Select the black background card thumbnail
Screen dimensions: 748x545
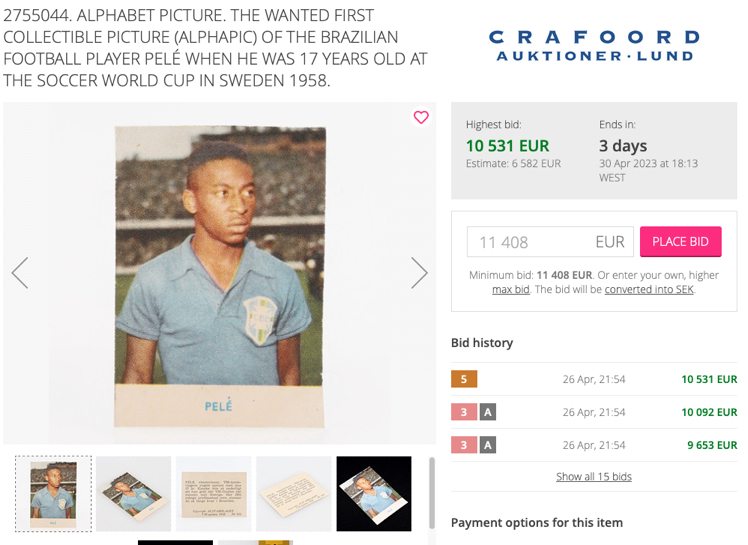pyautogui.click(x=373, y=494)
